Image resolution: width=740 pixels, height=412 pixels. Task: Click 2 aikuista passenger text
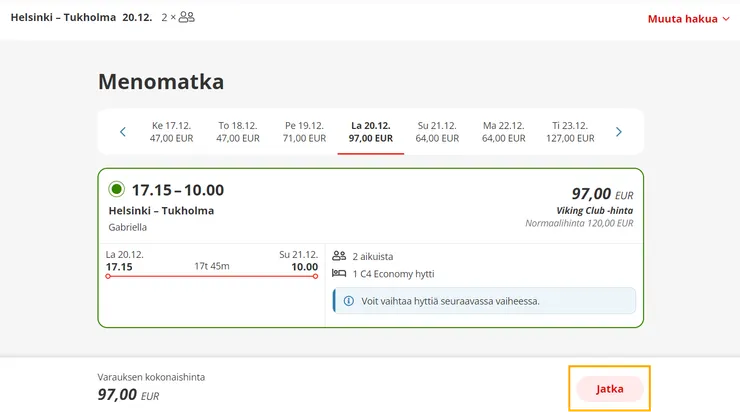(373, 257)
